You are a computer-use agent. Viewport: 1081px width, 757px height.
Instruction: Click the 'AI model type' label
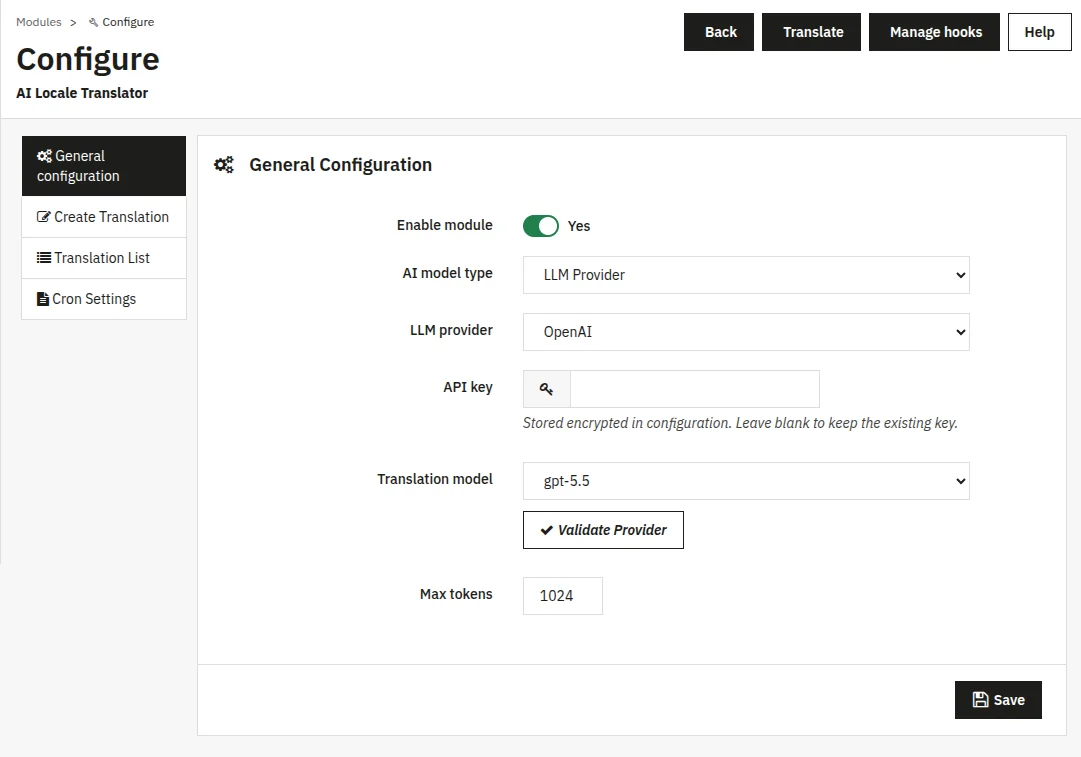(x=447, y=274)
